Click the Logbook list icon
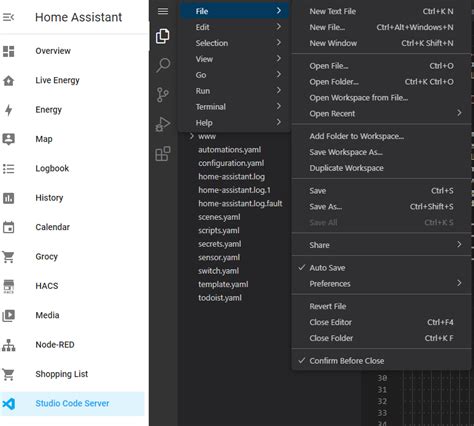This screenshot has width=474, height=426. point(8,169)
